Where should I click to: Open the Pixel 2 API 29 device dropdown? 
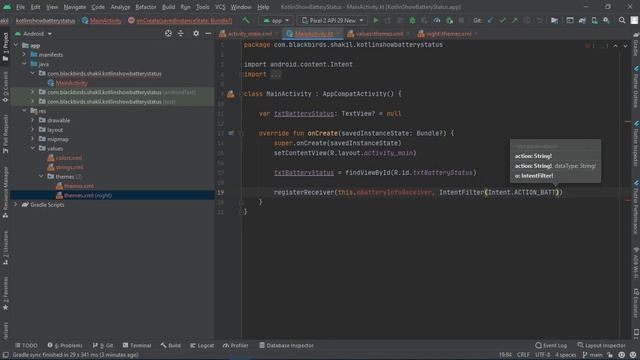(332, 20)
